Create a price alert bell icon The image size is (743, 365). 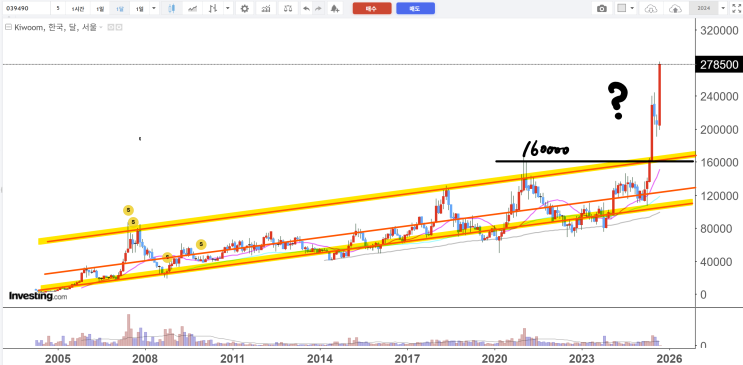pos(335,9)
